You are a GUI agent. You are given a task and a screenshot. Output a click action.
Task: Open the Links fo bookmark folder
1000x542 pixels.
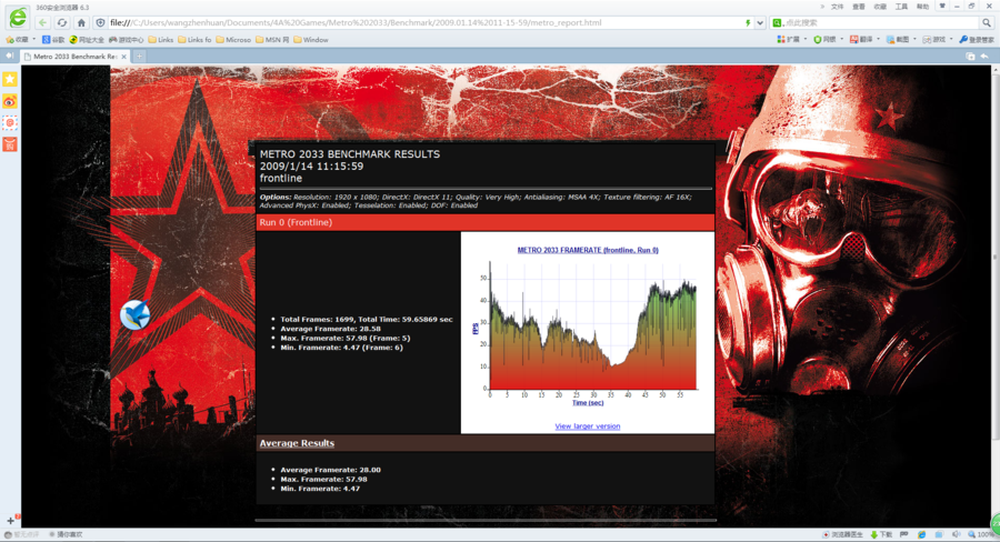click(195, 40)
